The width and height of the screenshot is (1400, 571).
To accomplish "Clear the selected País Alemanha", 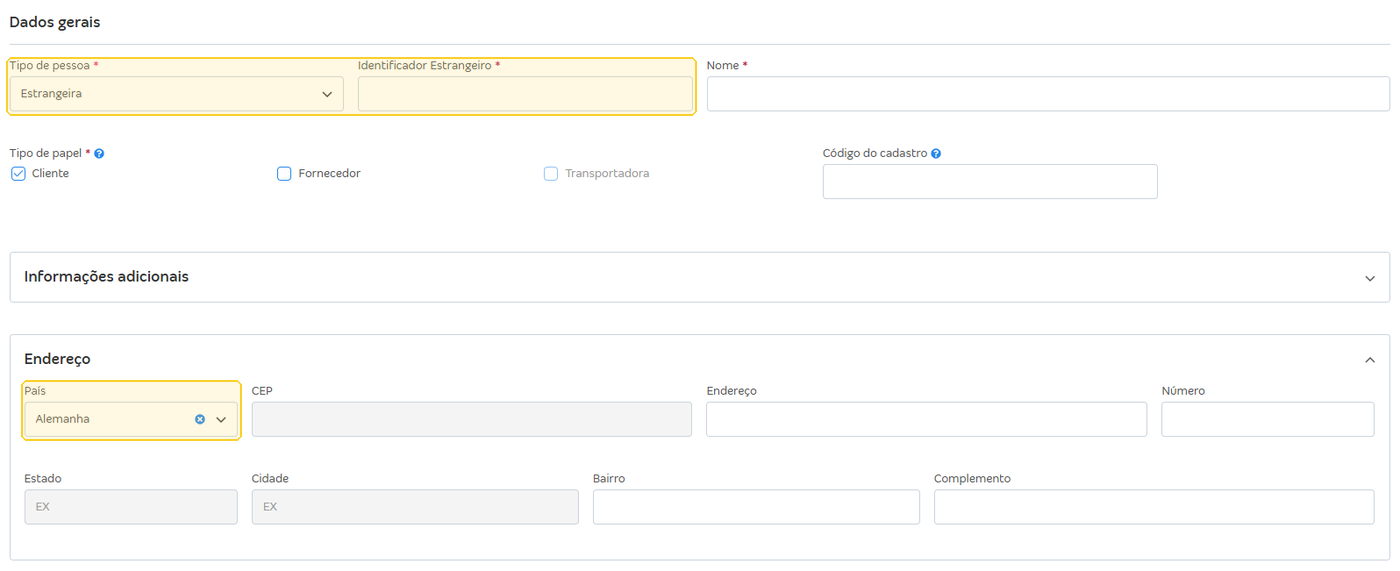I will click(x=200, y=419).
